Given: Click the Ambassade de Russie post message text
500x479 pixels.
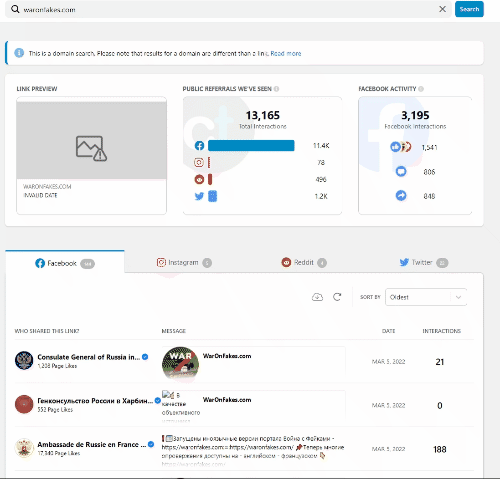Looking at the screenshot, I should point(253,451).
